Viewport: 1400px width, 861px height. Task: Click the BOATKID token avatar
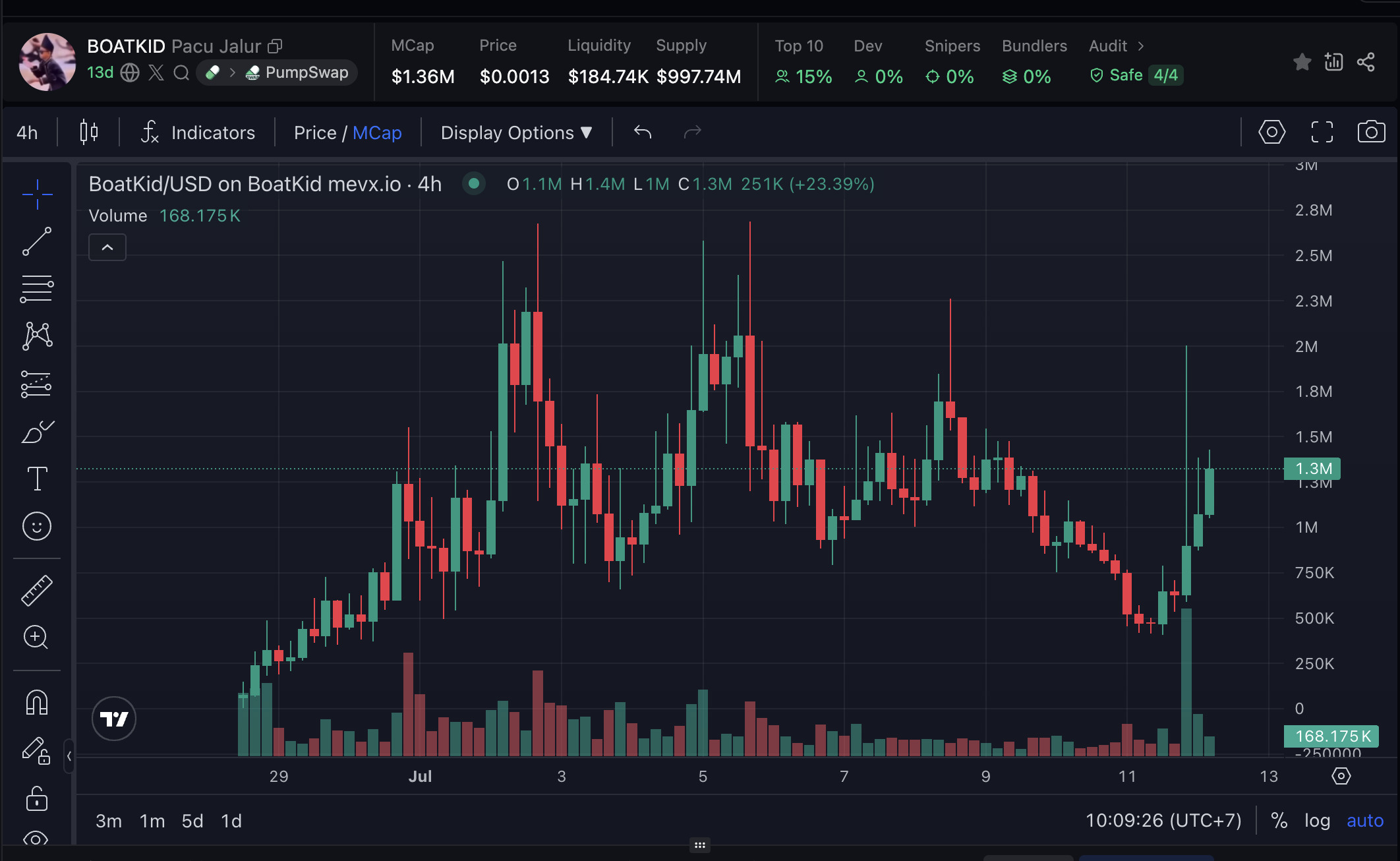tap(47, 62)
